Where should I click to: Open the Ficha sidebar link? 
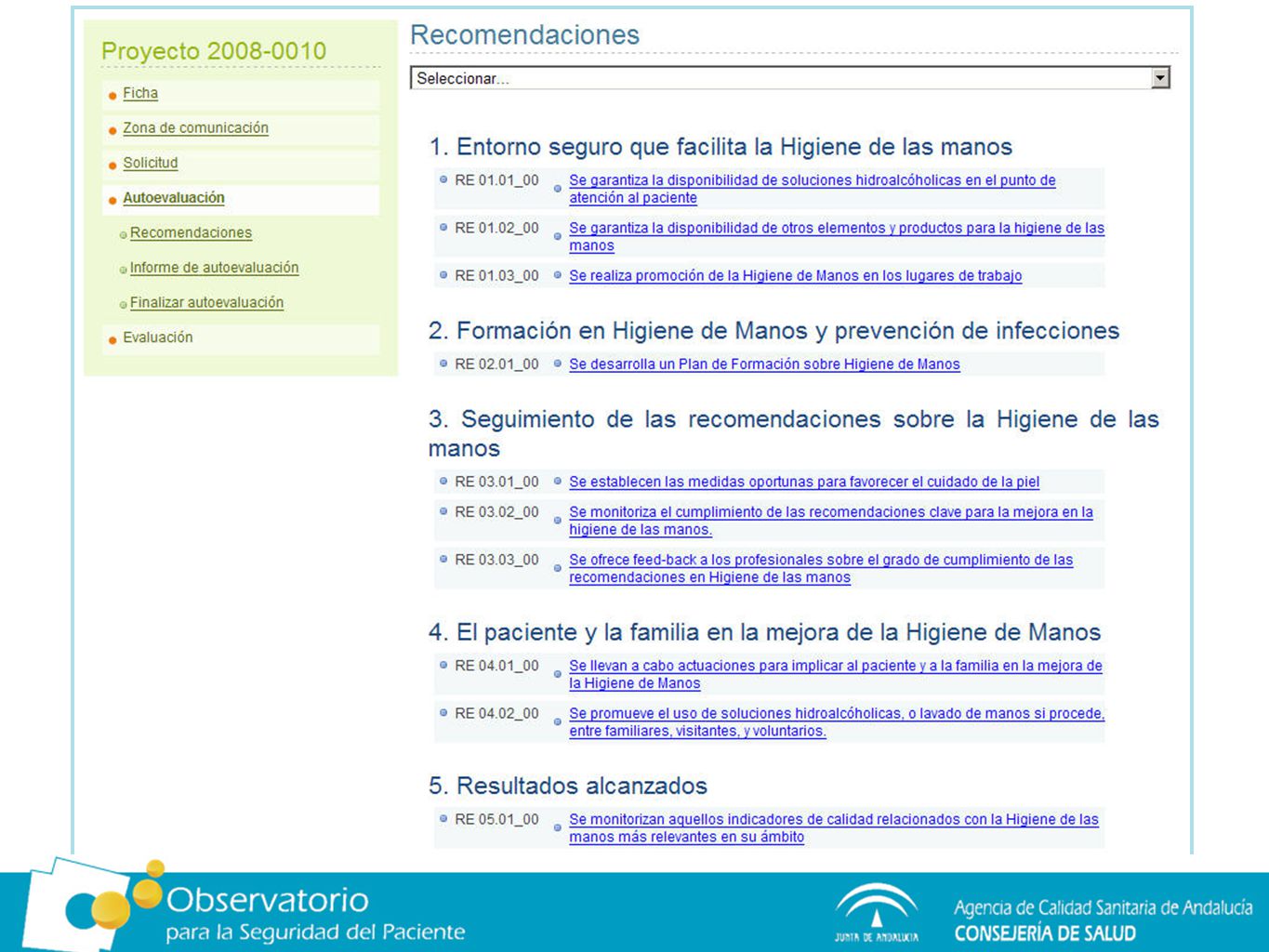(x=140, y=93)
